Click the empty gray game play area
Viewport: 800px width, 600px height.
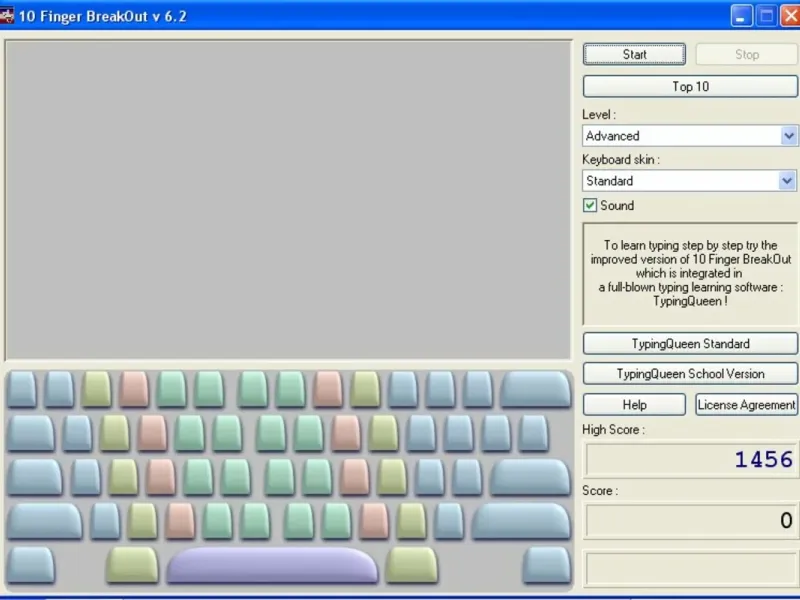click(x=288, y=200)
